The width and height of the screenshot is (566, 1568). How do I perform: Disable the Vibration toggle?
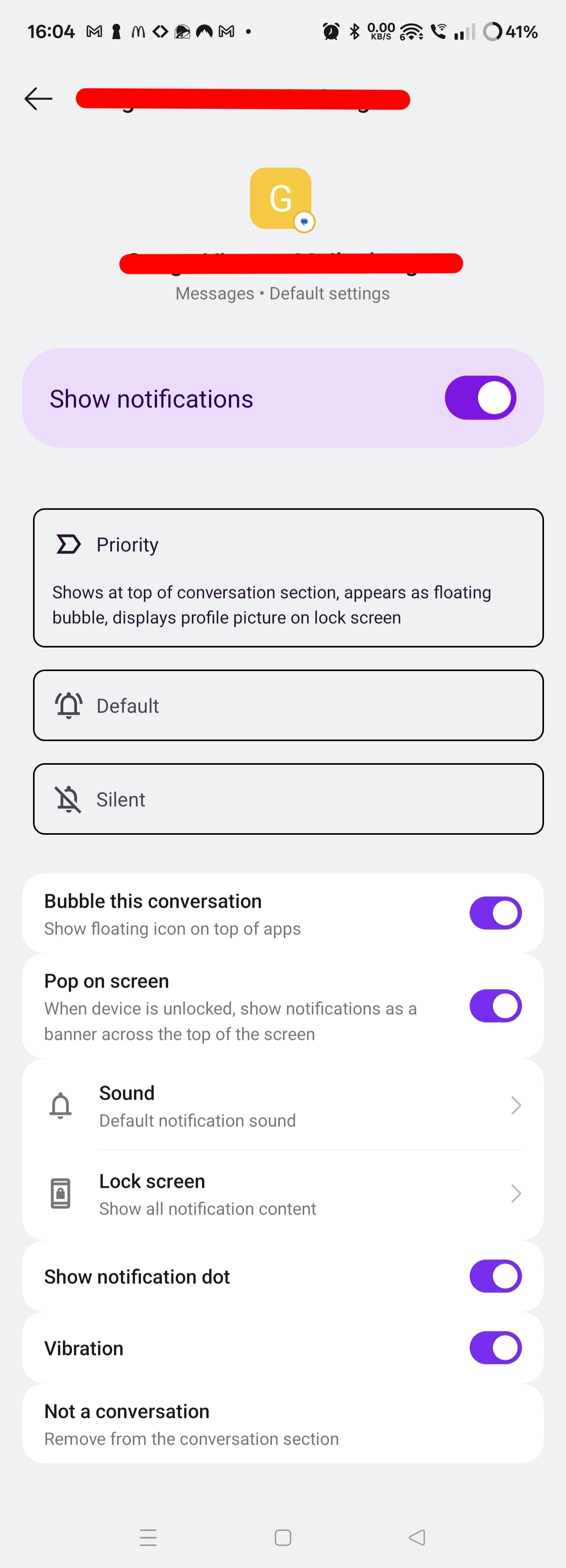click(x=495, y=1348)
